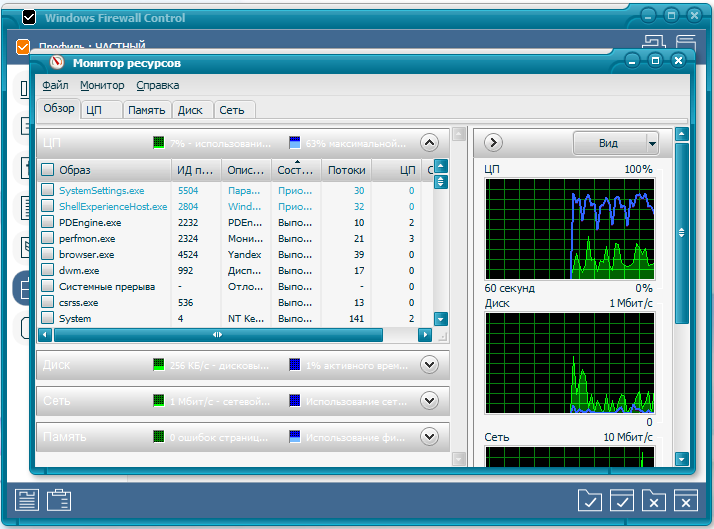Viewport: 714px width, 529px height.
Task: Click the arrow button left of Вид
Action: click(493, 143)
